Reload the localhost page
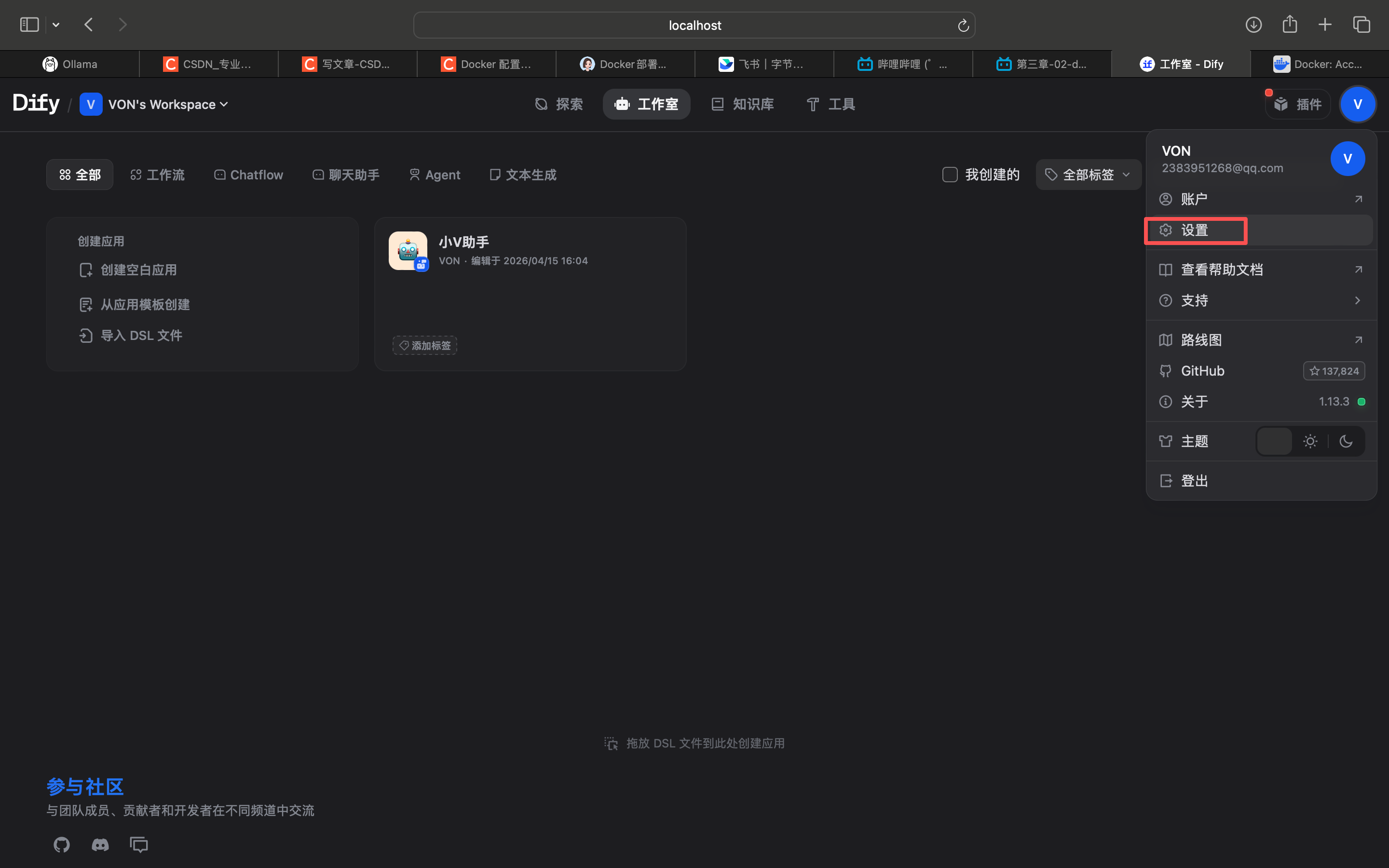This screenshot has width=1389, height=868. tap(963, 25)
